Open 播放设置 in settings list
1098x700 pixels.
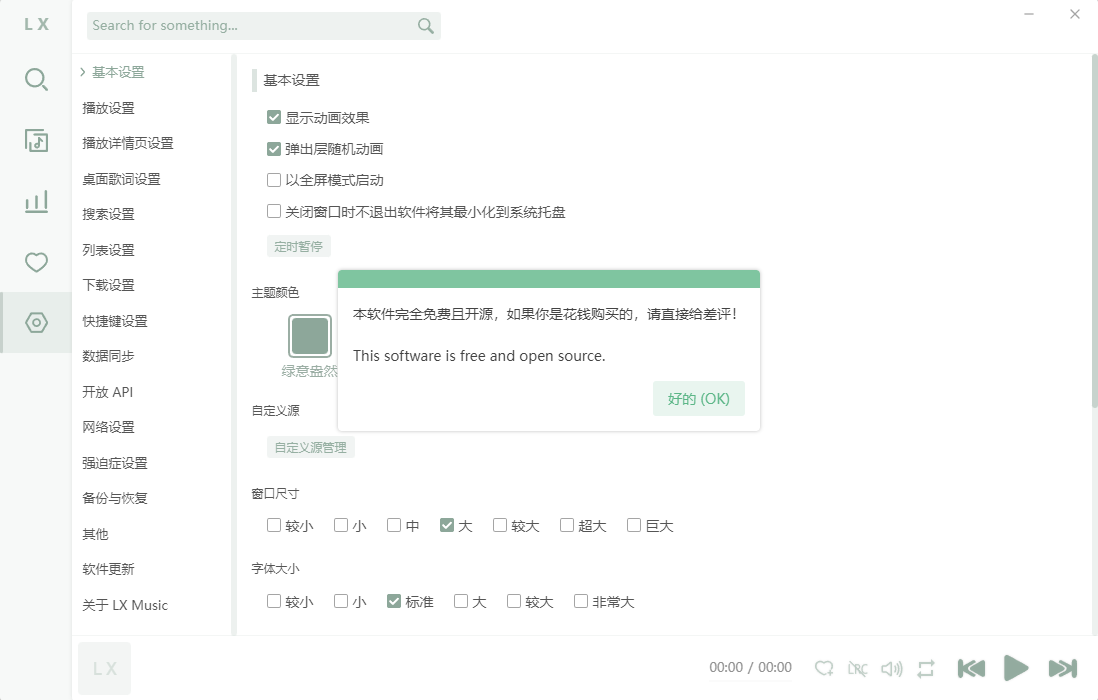[x=108, y=108]
